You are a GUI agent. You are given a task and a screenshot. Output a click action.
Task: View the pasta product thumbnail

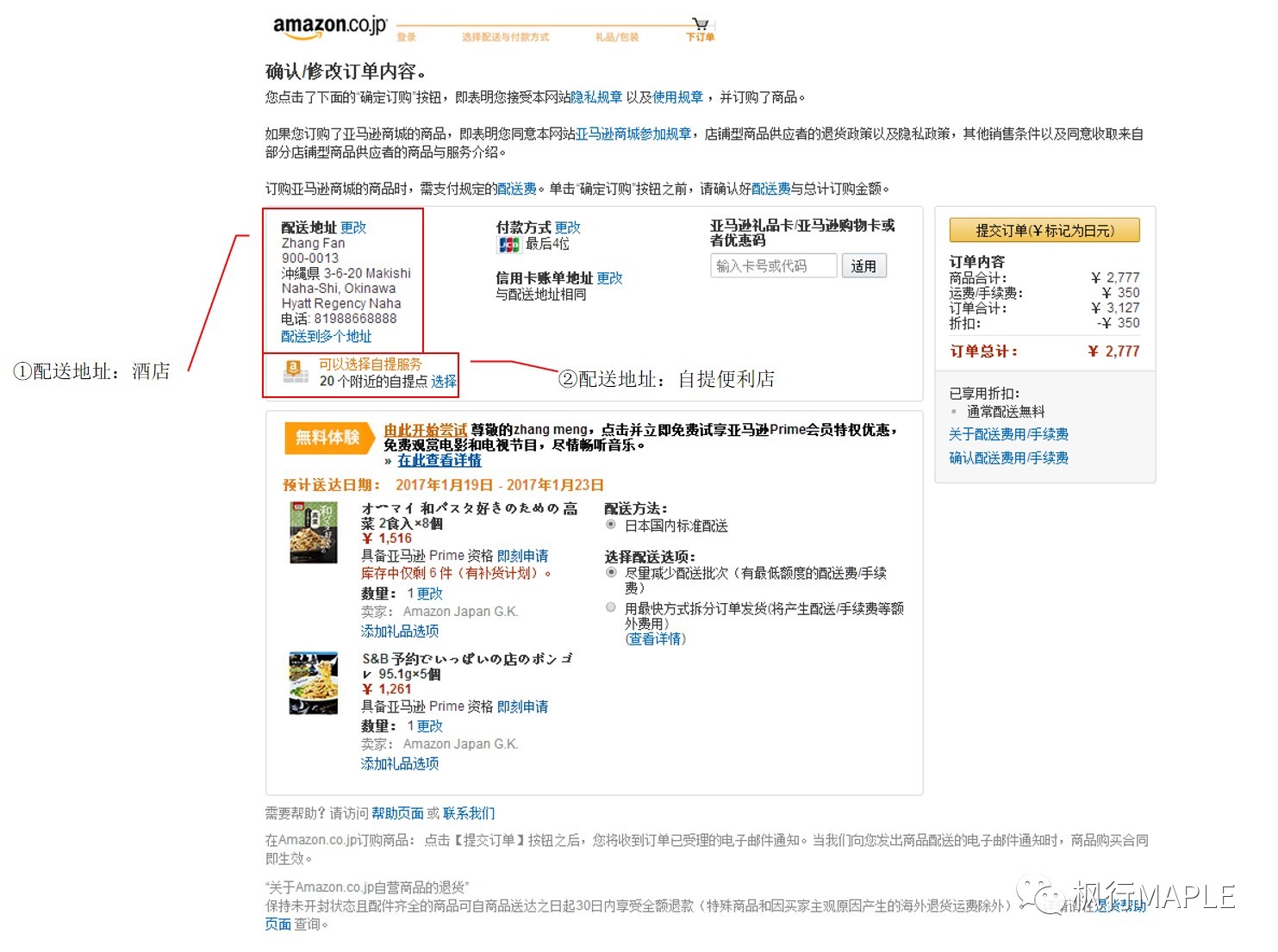(314, 532)
